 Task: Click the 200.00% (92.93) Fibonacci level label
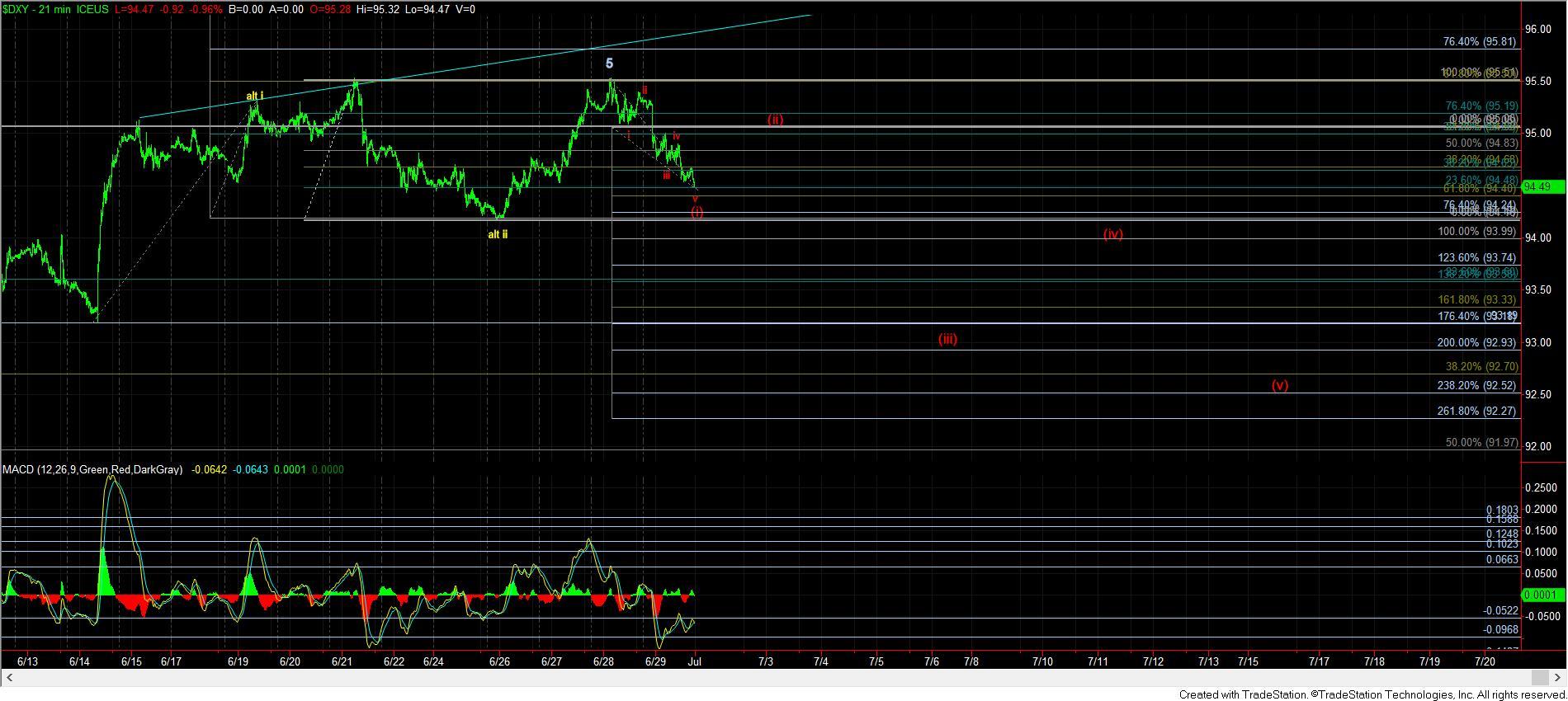(1476, 342)
